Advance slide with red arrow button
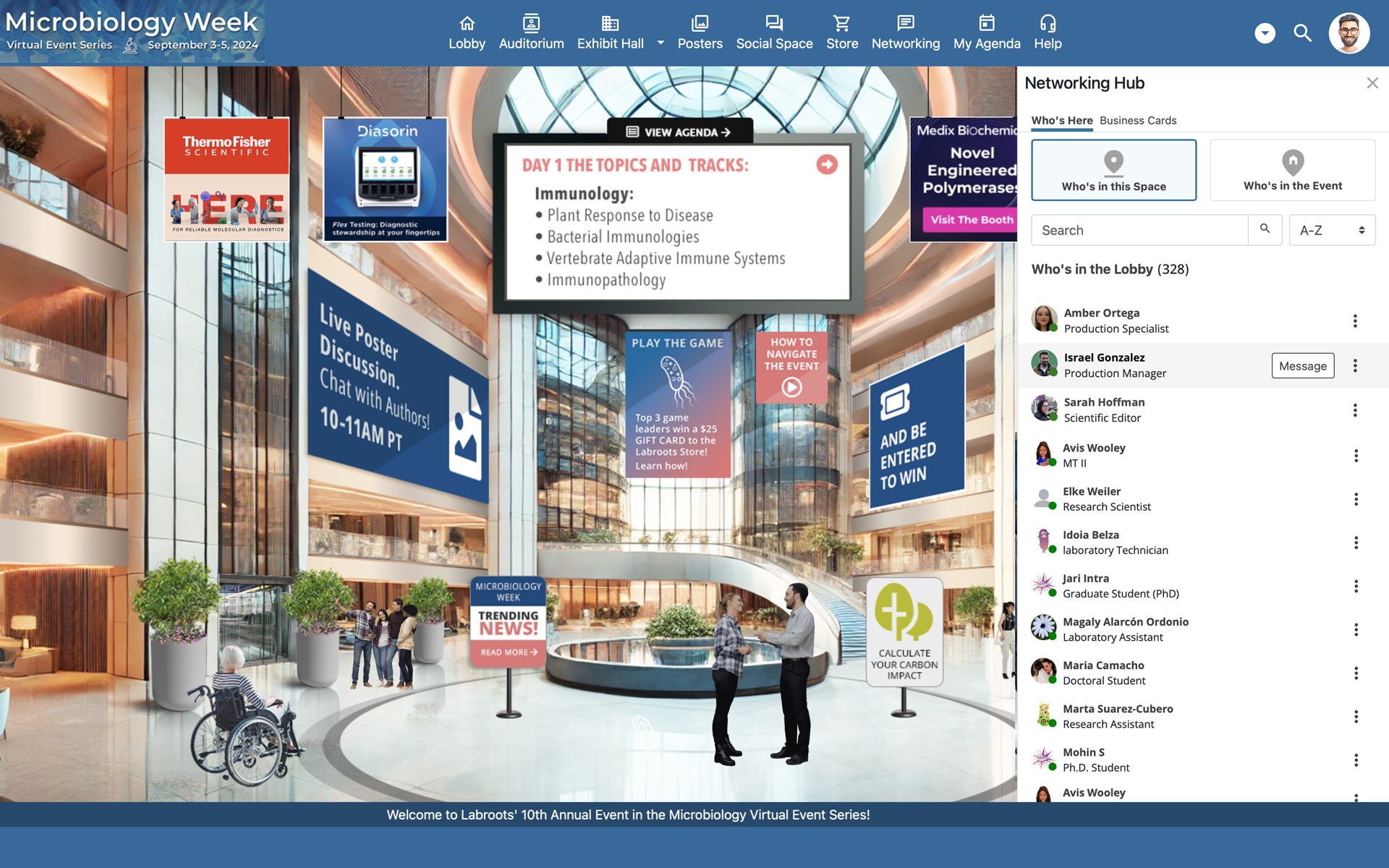1389x868 pixels. (827, 165)
